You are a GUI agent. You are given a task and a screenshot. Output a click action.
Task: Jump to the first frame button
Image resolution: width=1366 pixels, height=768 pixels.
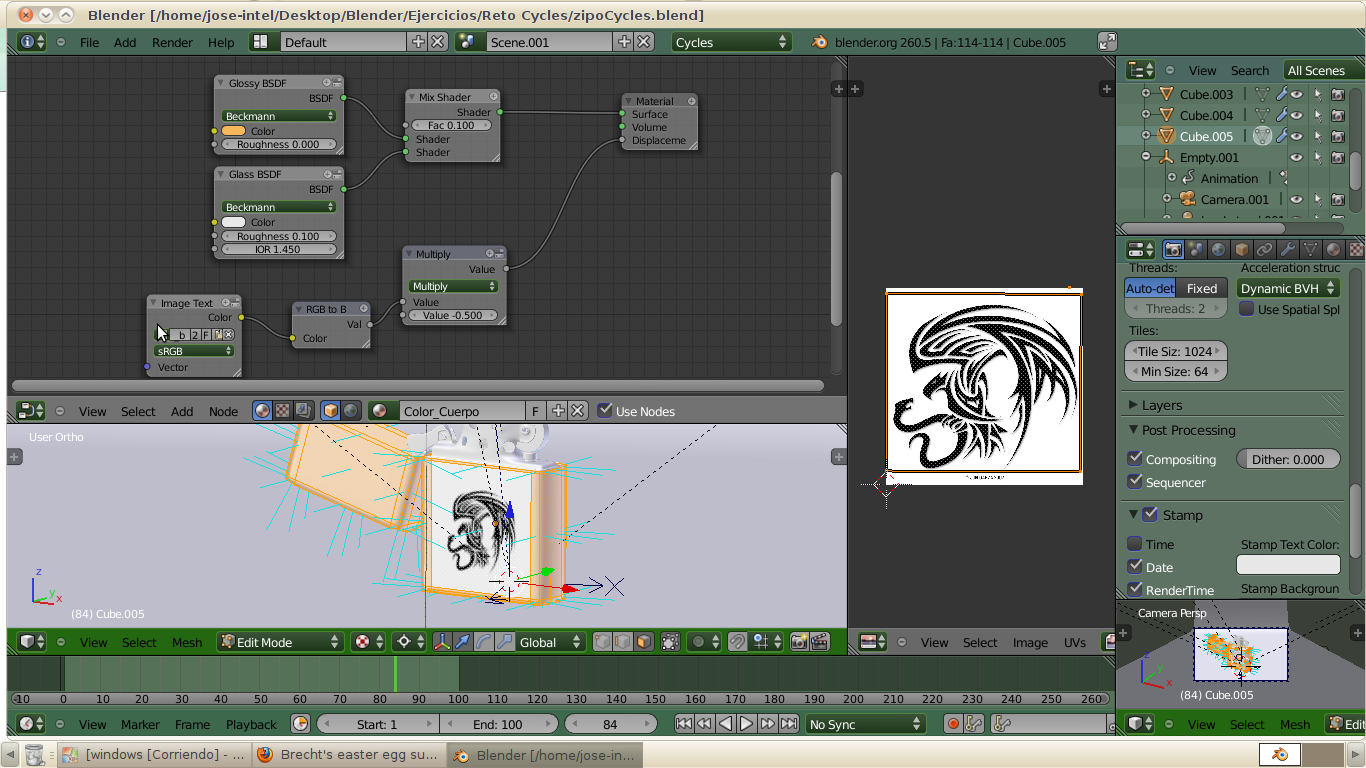tap(684, 724)
